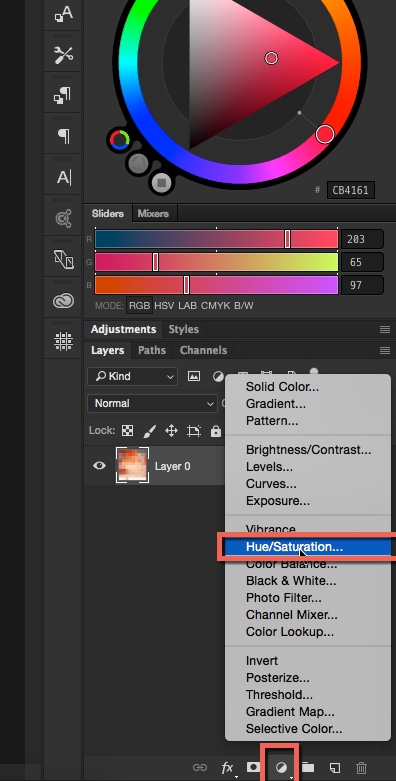Hide Layer 0 with eye icon

99,466
